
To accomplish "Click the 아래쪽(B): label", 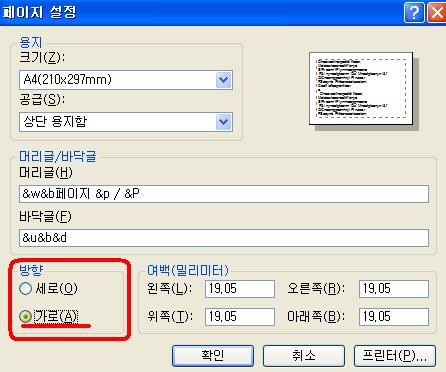I will pyautogui.click(x=316, y=316).
